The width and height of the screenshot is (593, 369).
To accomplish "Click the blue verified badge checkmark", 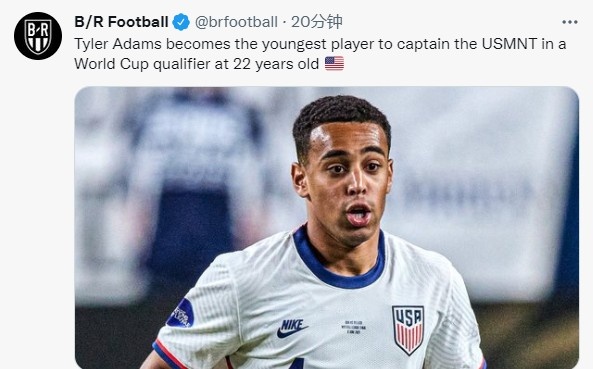I will 181,22.
